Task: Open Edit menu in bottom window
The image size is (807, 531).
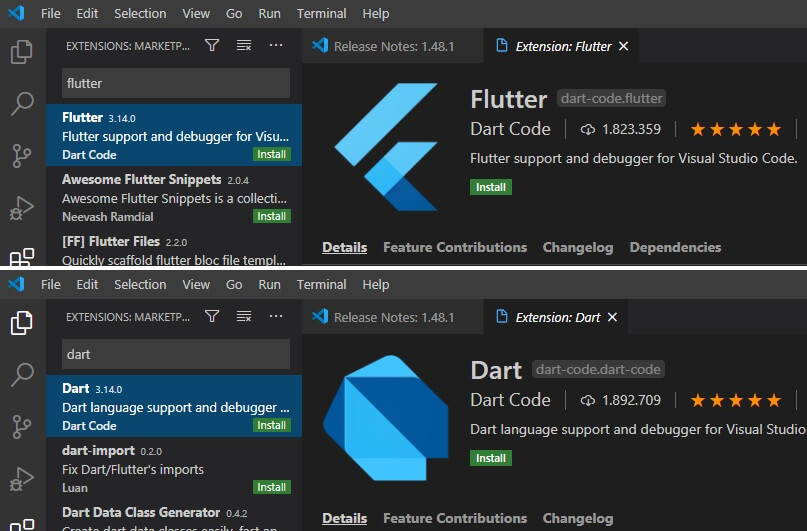Action: [x=87, y=284]
